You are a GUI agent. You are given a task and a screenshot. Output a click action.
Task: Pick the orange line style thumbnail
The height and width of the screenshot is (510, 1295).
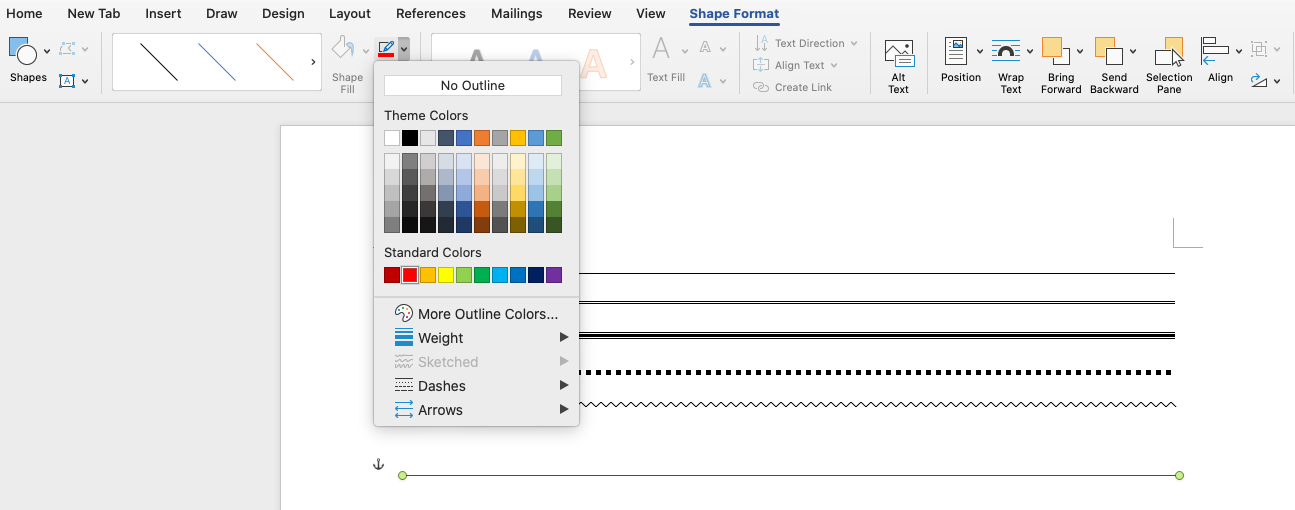275,62
